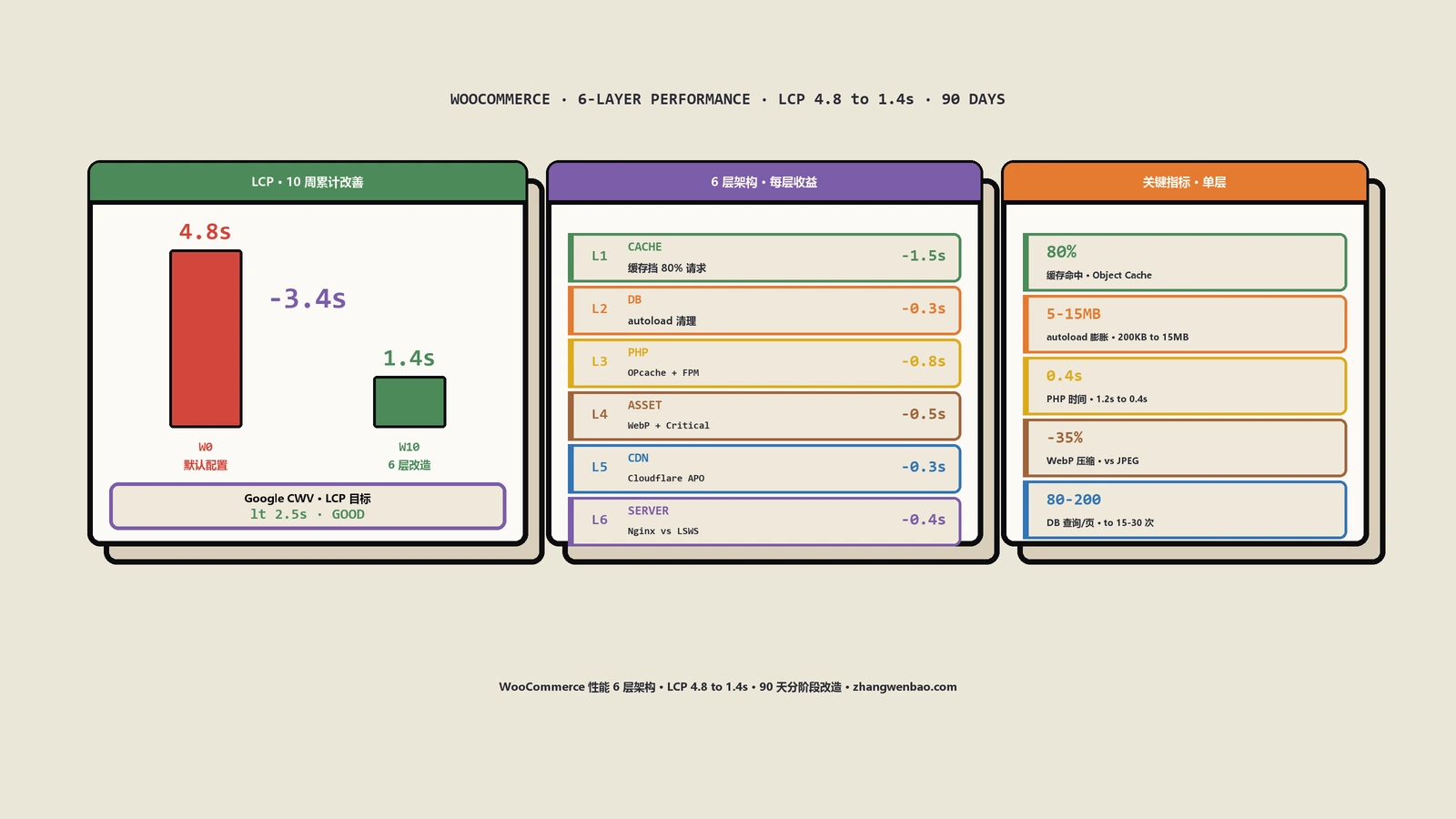Click the -3.4s improvement label

[308, 298]
